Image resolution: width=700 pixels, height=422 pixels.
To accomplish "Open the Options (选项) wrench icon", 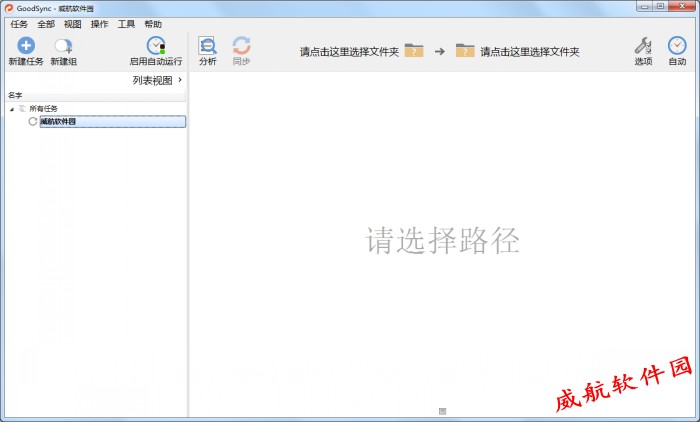I will (643, 46).
